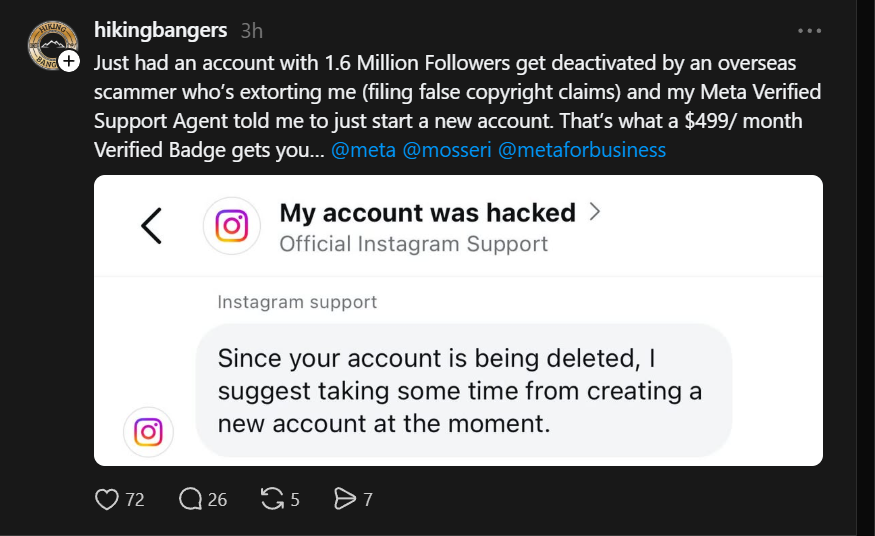This screenshot has height=536, width=875.
Task: View the hikingbangers profile picture
Action: 52,45
